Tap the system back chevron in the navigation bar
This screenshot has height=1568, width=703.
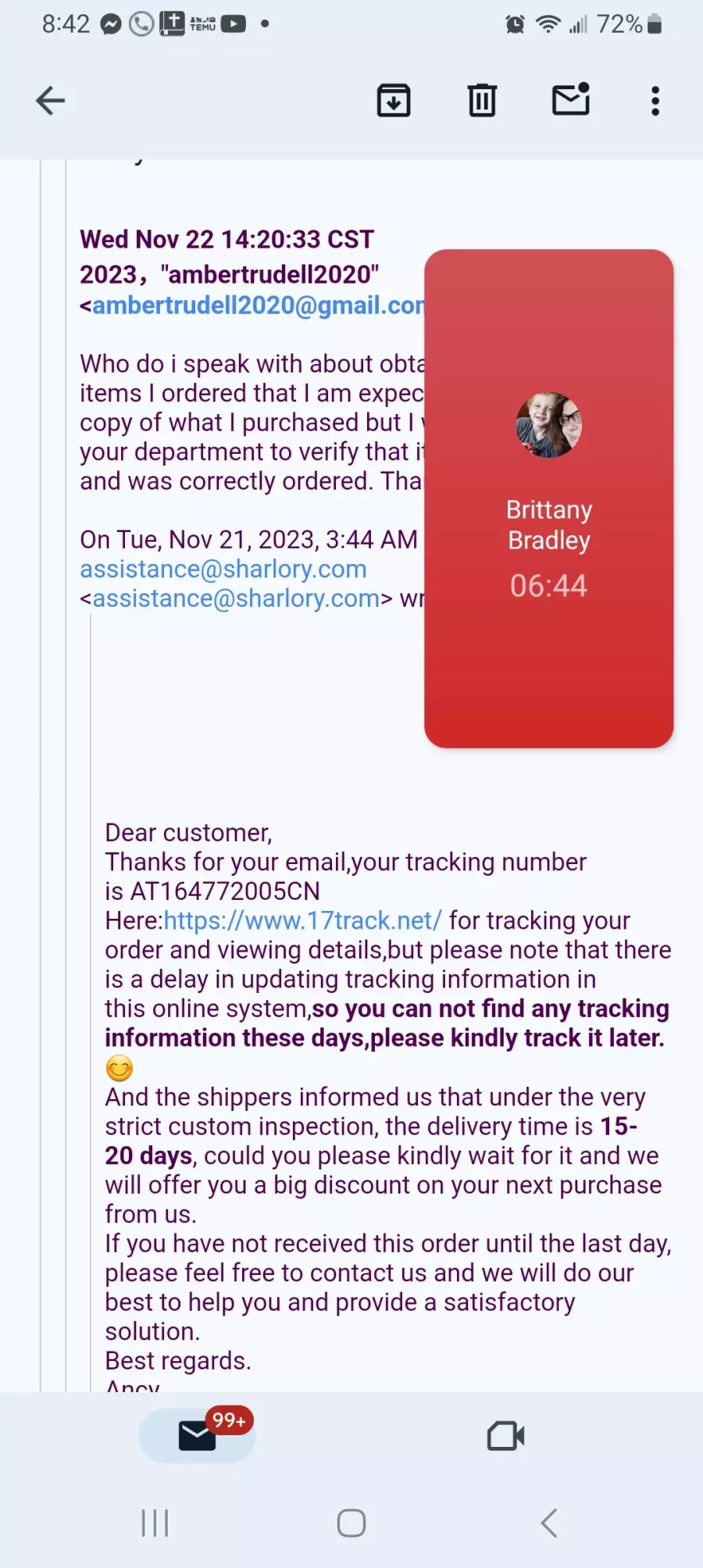tap(549, 1523)
